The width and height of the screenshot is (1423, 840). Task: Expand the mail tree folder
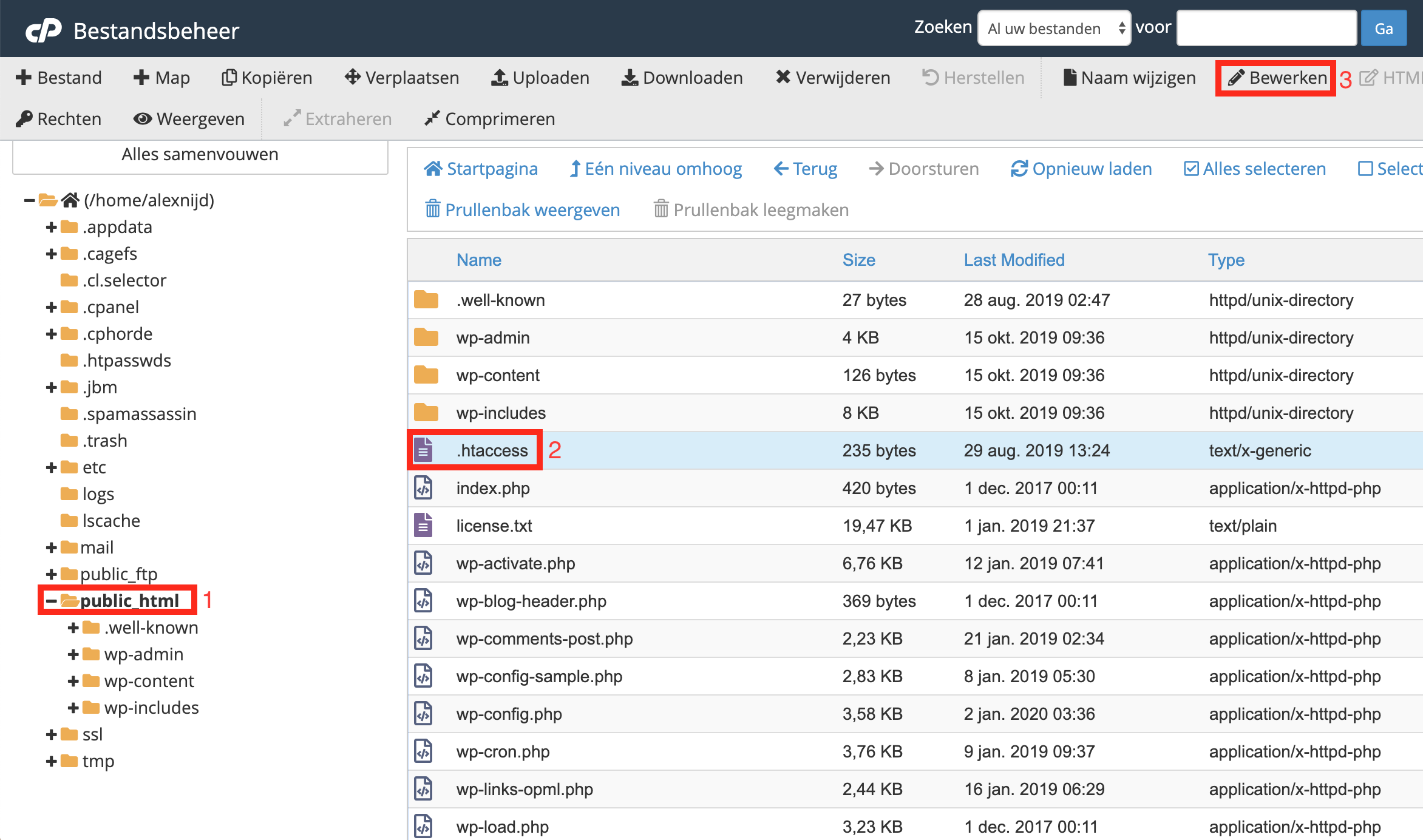coord(52,547)
